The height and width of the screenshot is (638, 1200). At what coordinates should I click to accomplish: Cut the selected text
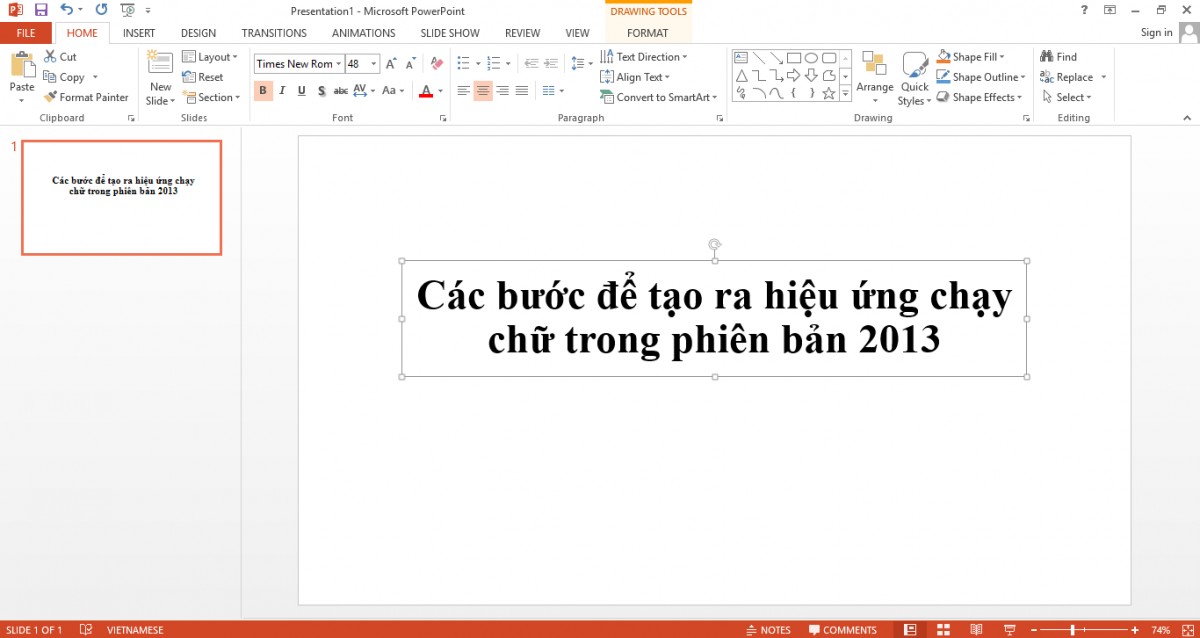tap(60, 57)
